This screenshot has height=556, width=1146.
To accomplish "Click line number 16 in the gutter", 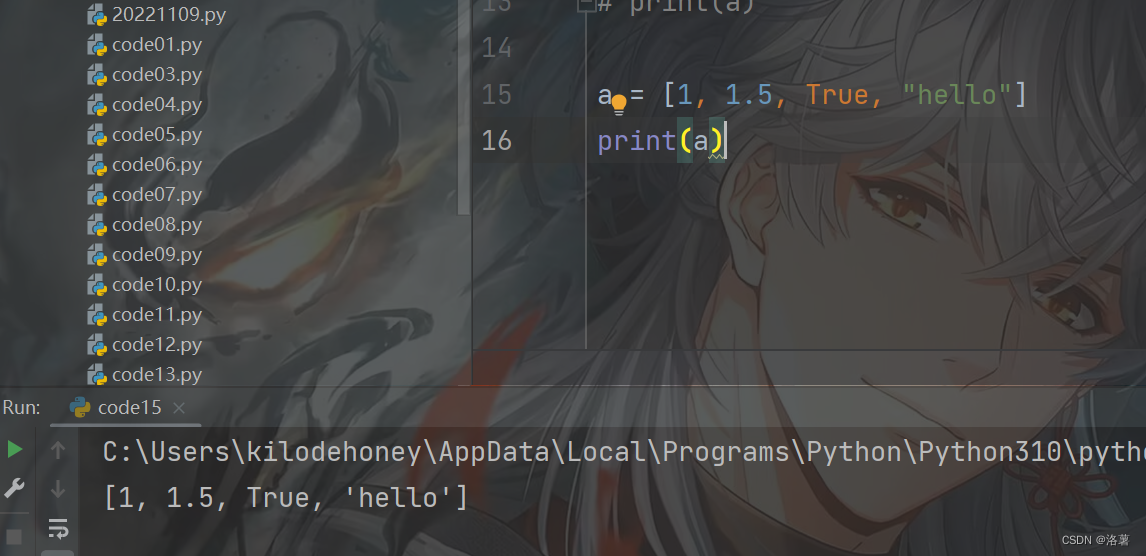I will click(496, 140).
